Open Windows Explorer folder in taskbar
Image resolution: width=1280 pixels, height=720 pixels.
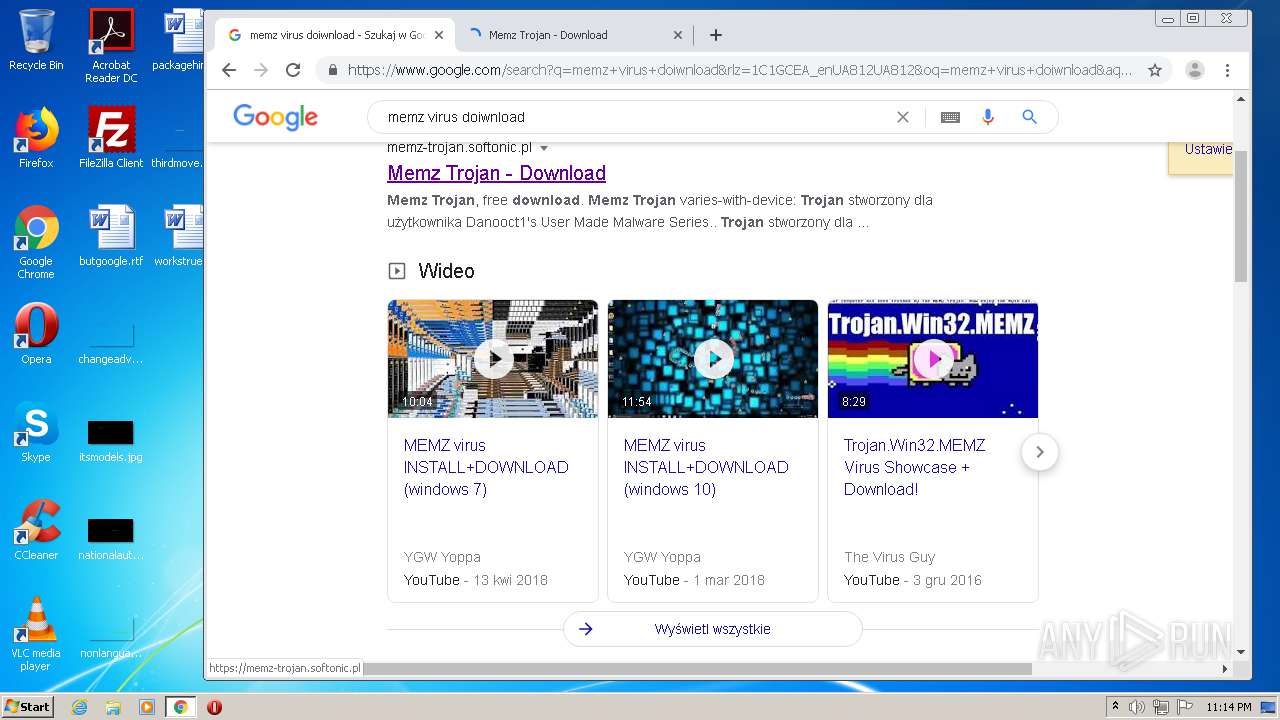click(x=113, y=707)
